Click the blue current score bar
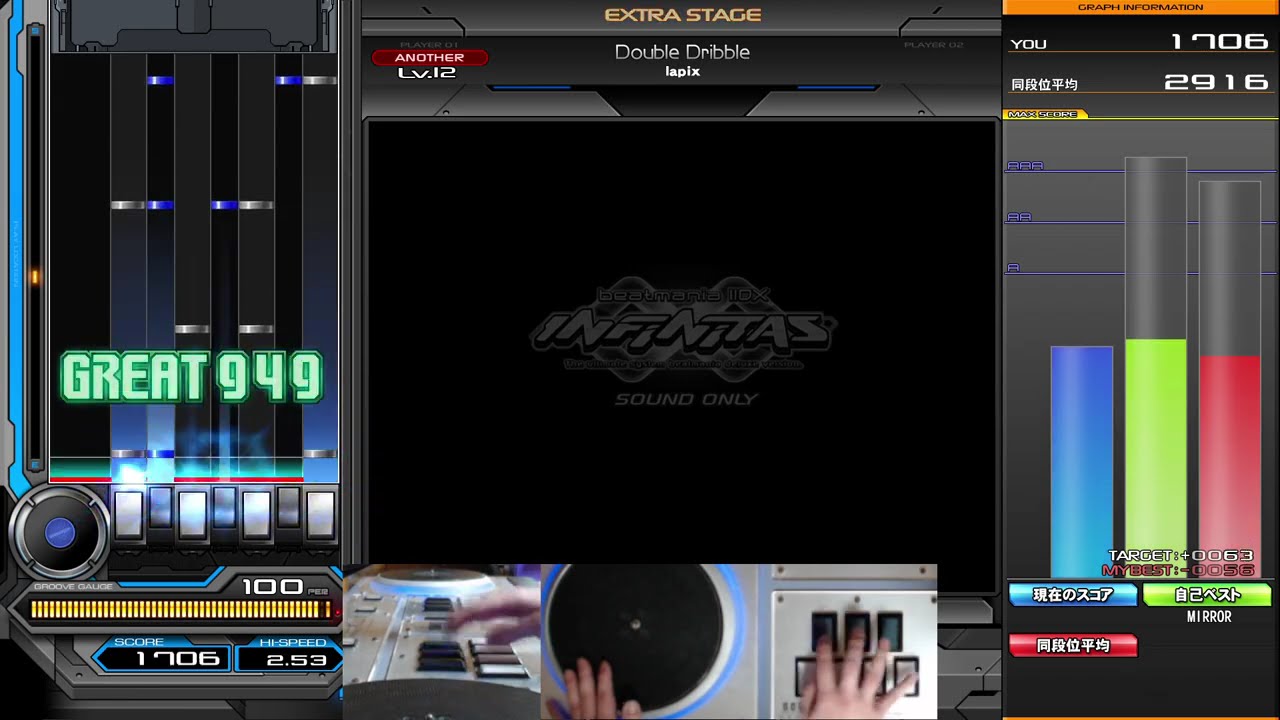1280x720 pixels. pos(1081,462)
